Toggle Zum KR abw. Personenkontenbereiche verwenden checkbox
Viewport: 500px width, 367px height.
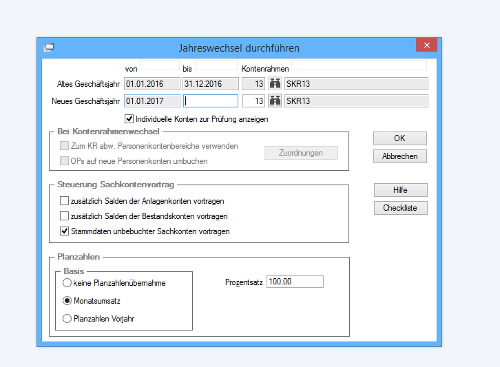pyautogui.click(x=64, y=146)
